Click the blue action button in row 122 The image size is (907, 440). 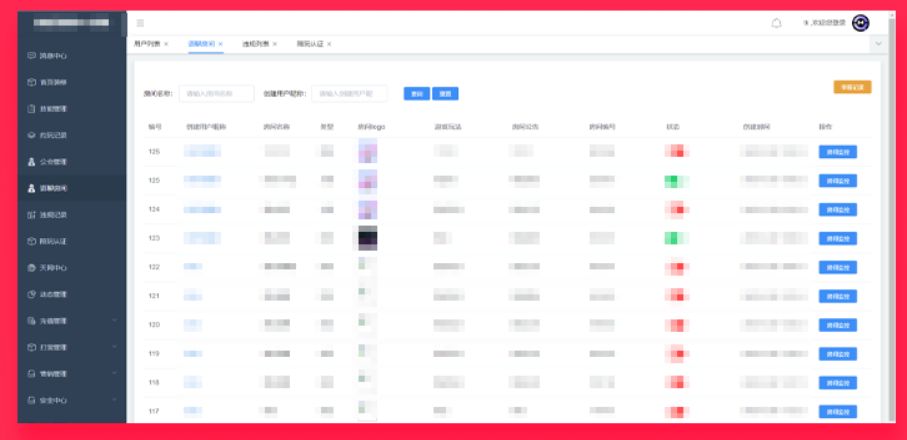pos(838,267)
